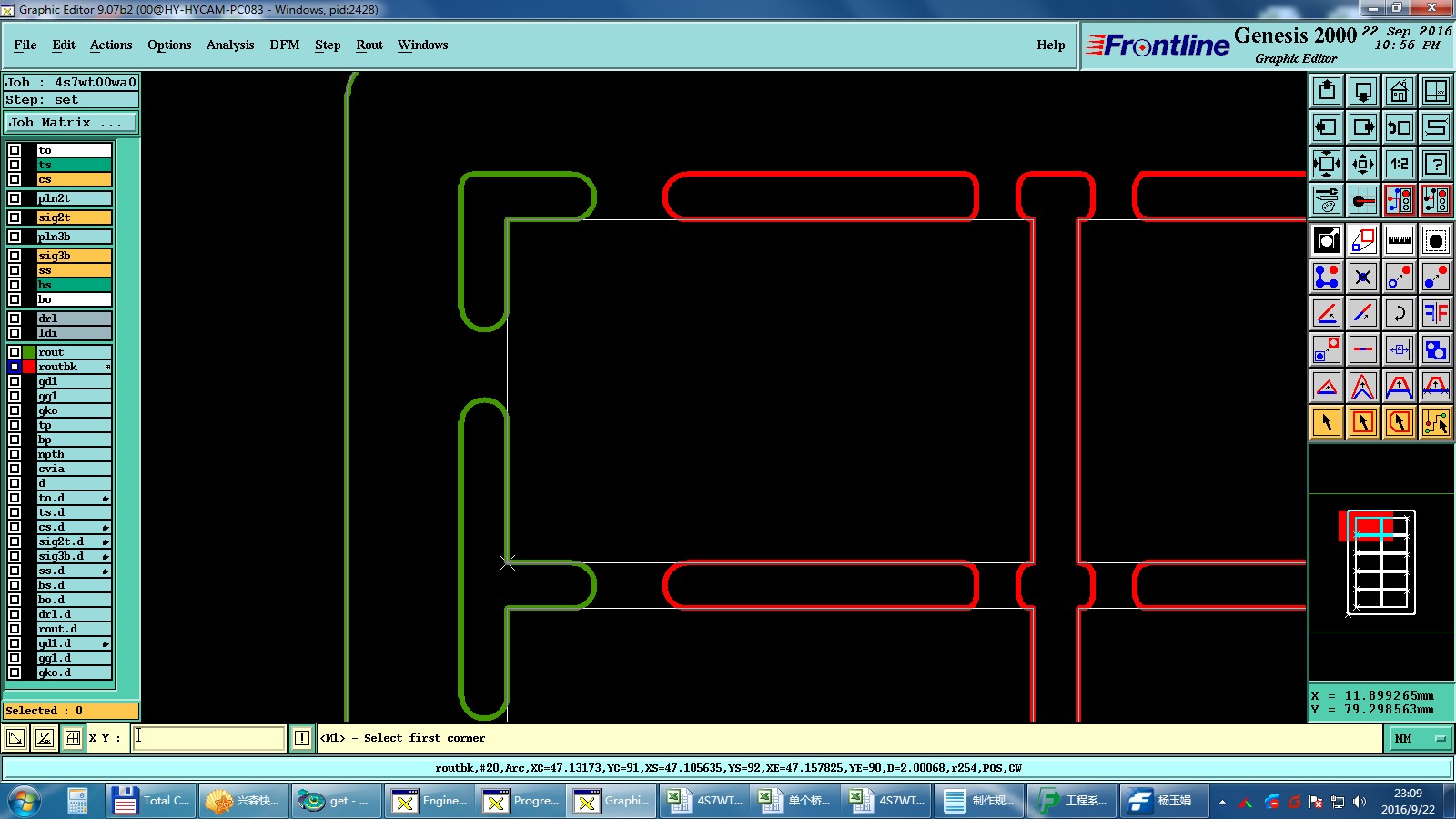This screenshot has height=819, width=1456.
Task: Open the Engine taskbar window
Action: pos(428,801)
